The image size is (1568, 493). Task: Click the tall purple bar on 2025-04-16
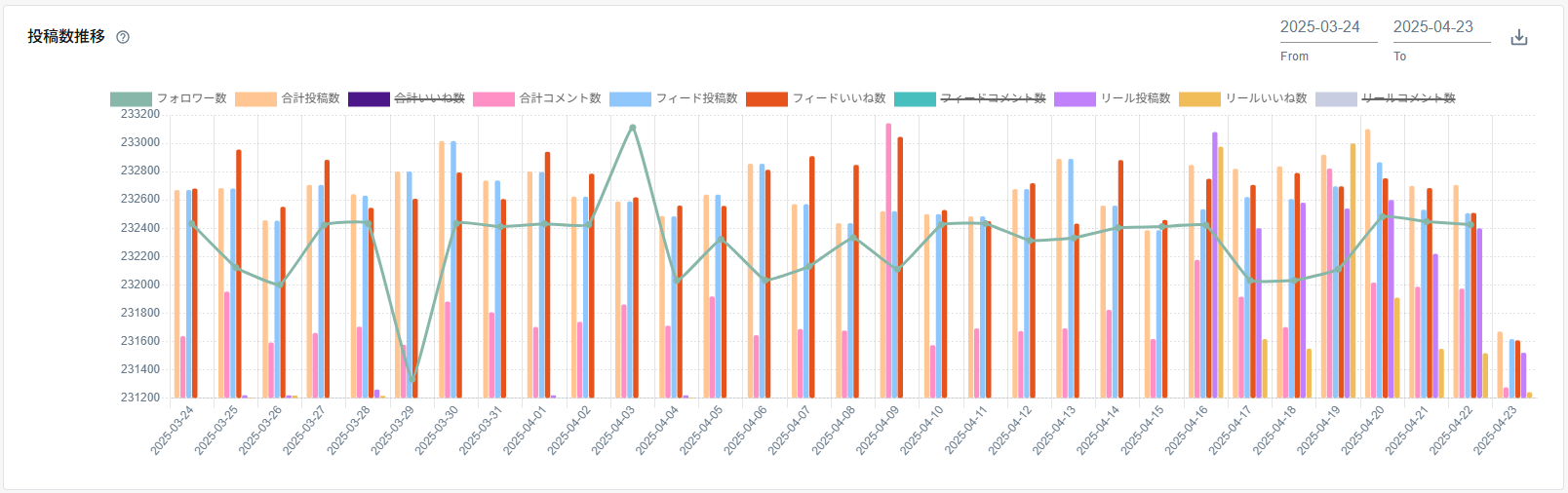point(1215,263)
